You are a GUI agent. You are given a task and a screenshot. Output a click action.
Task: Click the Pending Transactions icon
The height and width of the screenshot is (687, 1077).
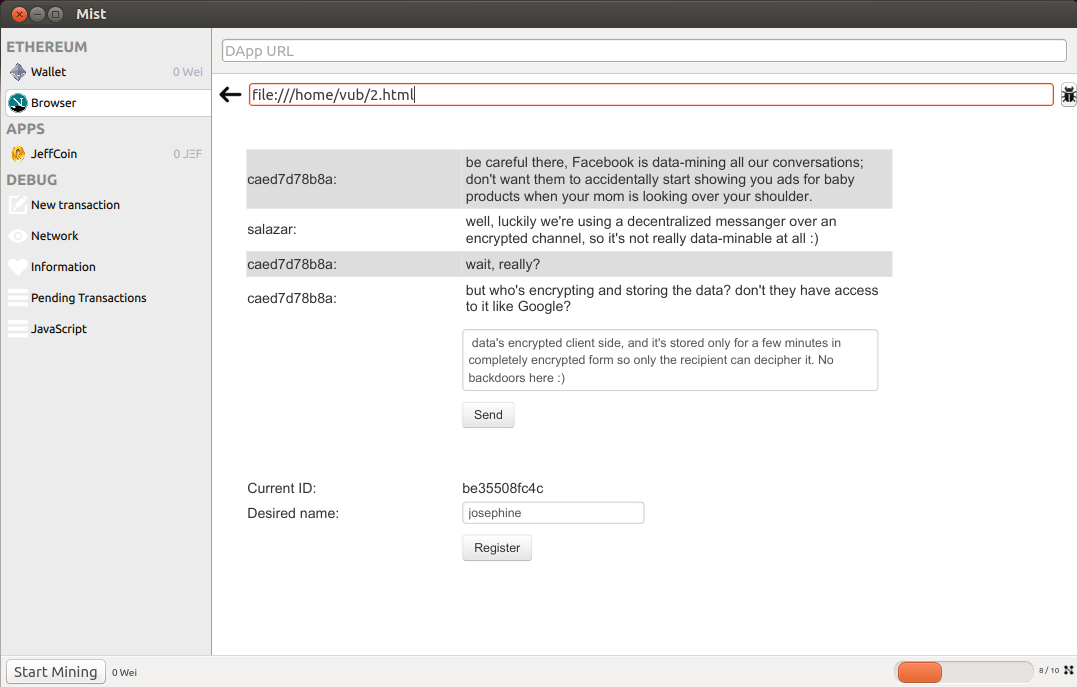point(17,298)
